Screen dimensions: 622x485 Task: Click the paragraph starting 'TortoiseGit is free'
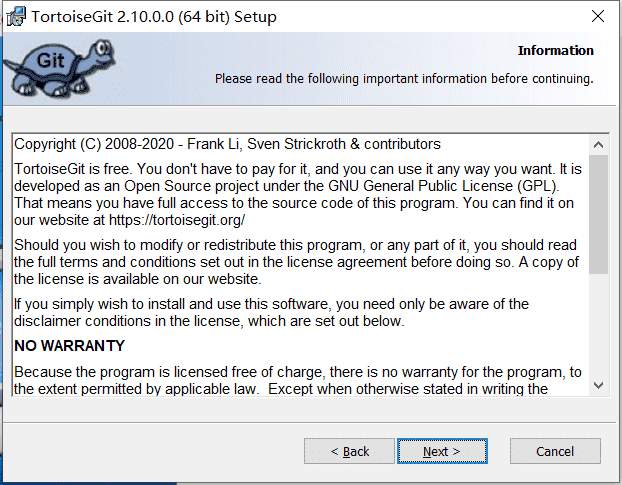pyautogui.click(x=298, y=194)
